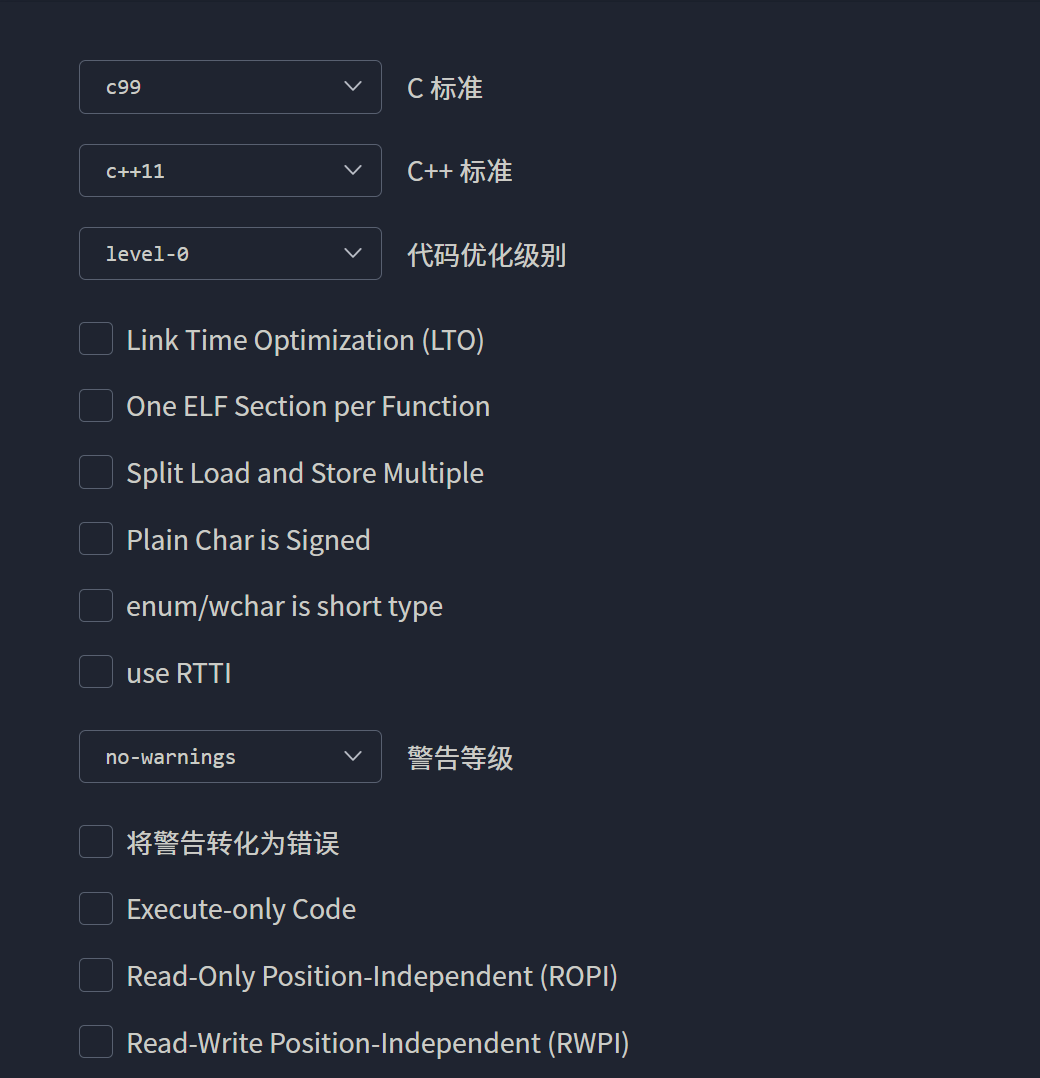Click the Execute-only Code label text
This screenshot has width=1040, height=1078.
[241, 909]
